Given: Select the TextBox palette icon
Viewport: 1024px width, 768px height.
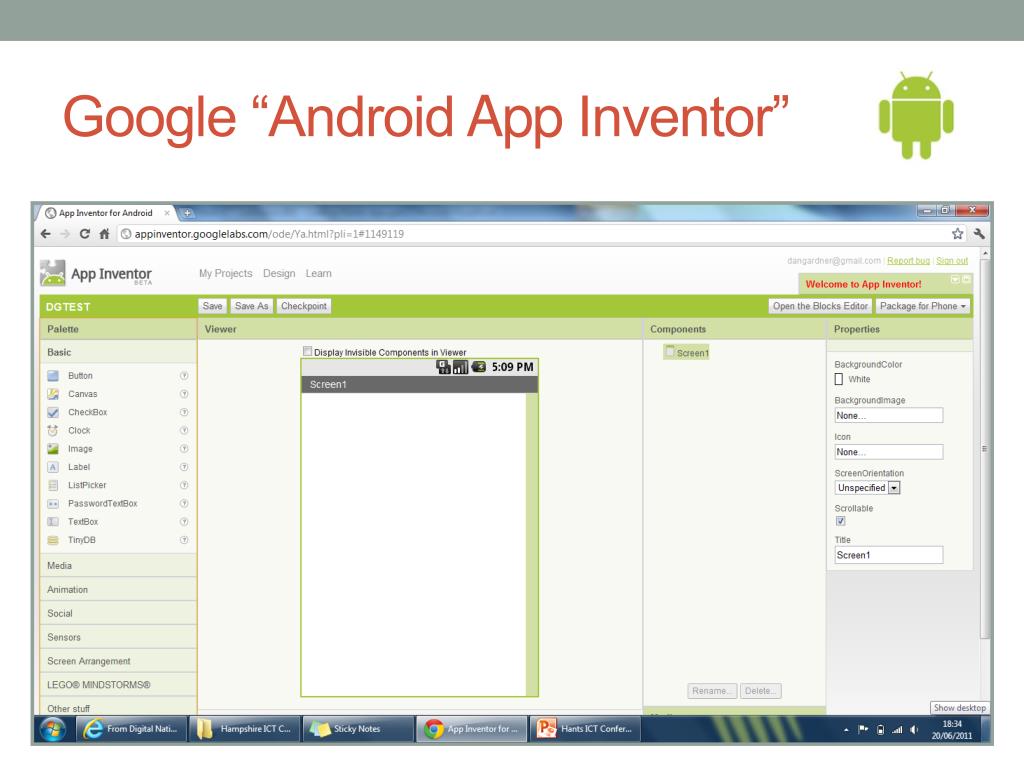Looking at the screenshot, I should (53, 522).
